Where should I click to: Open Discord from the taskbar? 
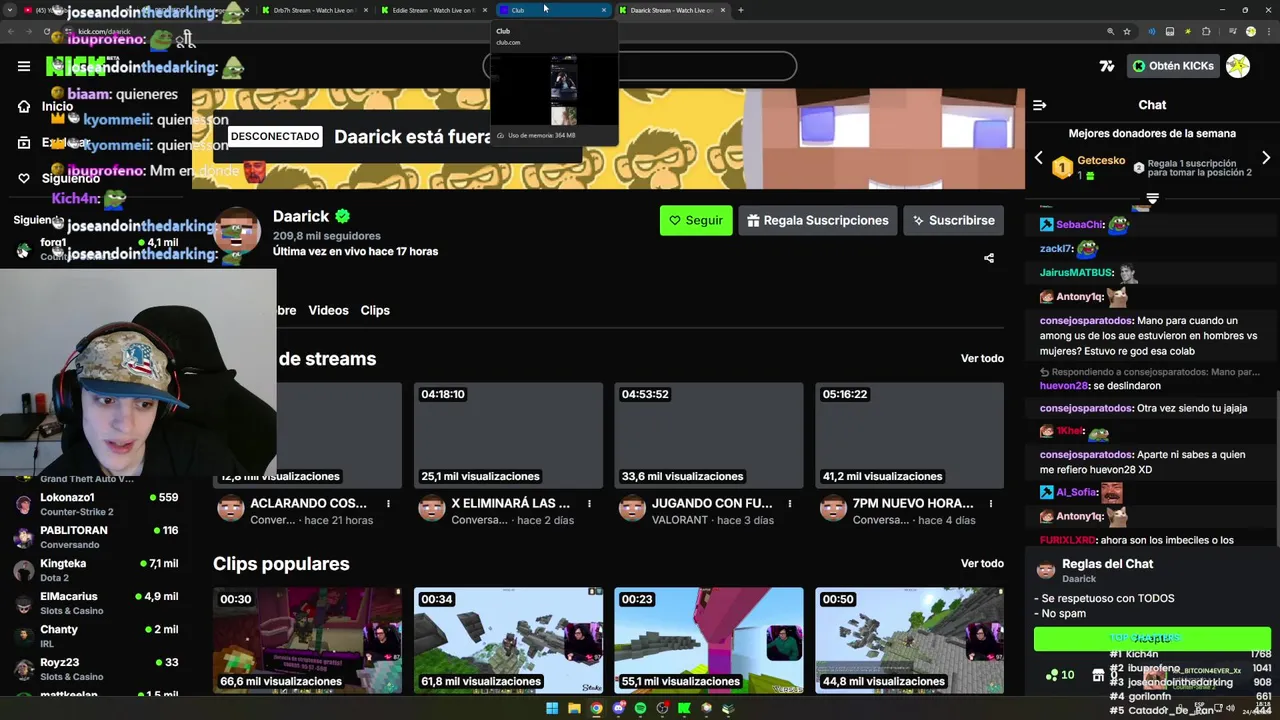pyautogui.click(x=619, y=708)
